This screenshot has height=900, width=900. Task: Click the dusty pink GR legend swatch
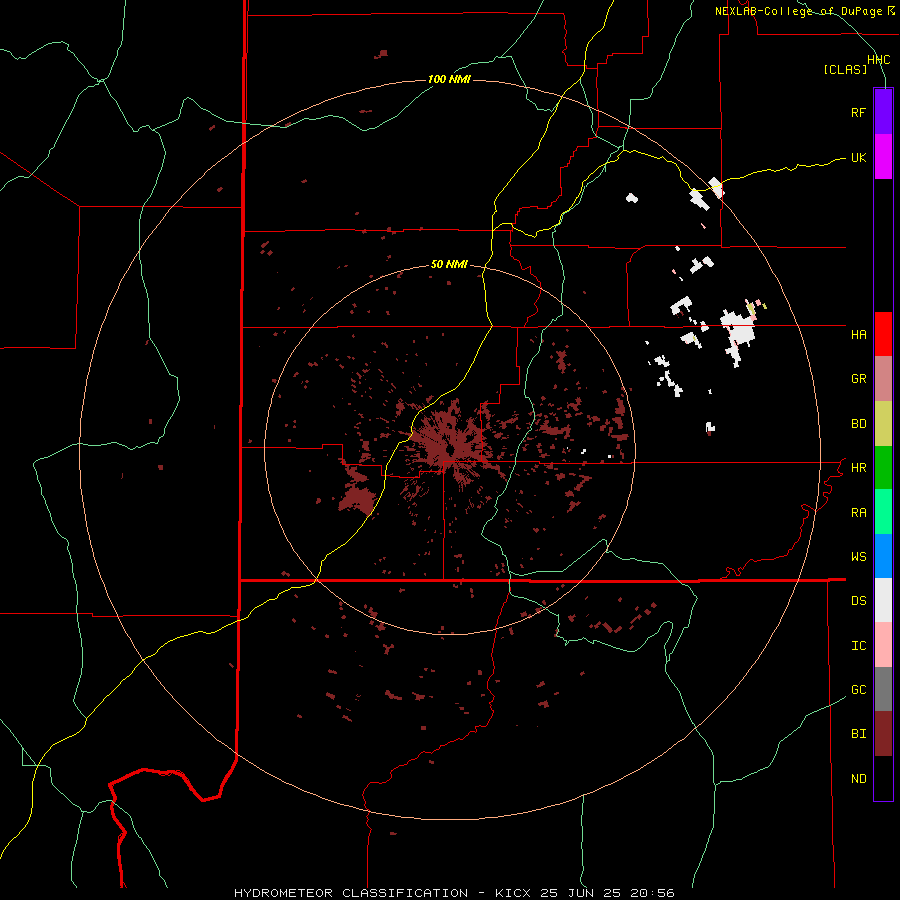pos(883,378)
